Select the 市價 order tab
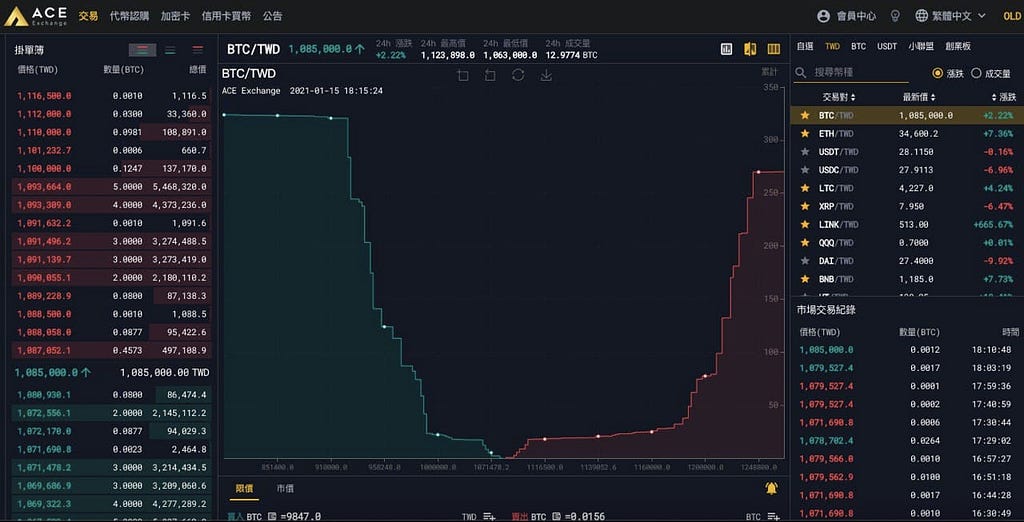Viewport: 1024px width, 522px height. pos(285,488)
